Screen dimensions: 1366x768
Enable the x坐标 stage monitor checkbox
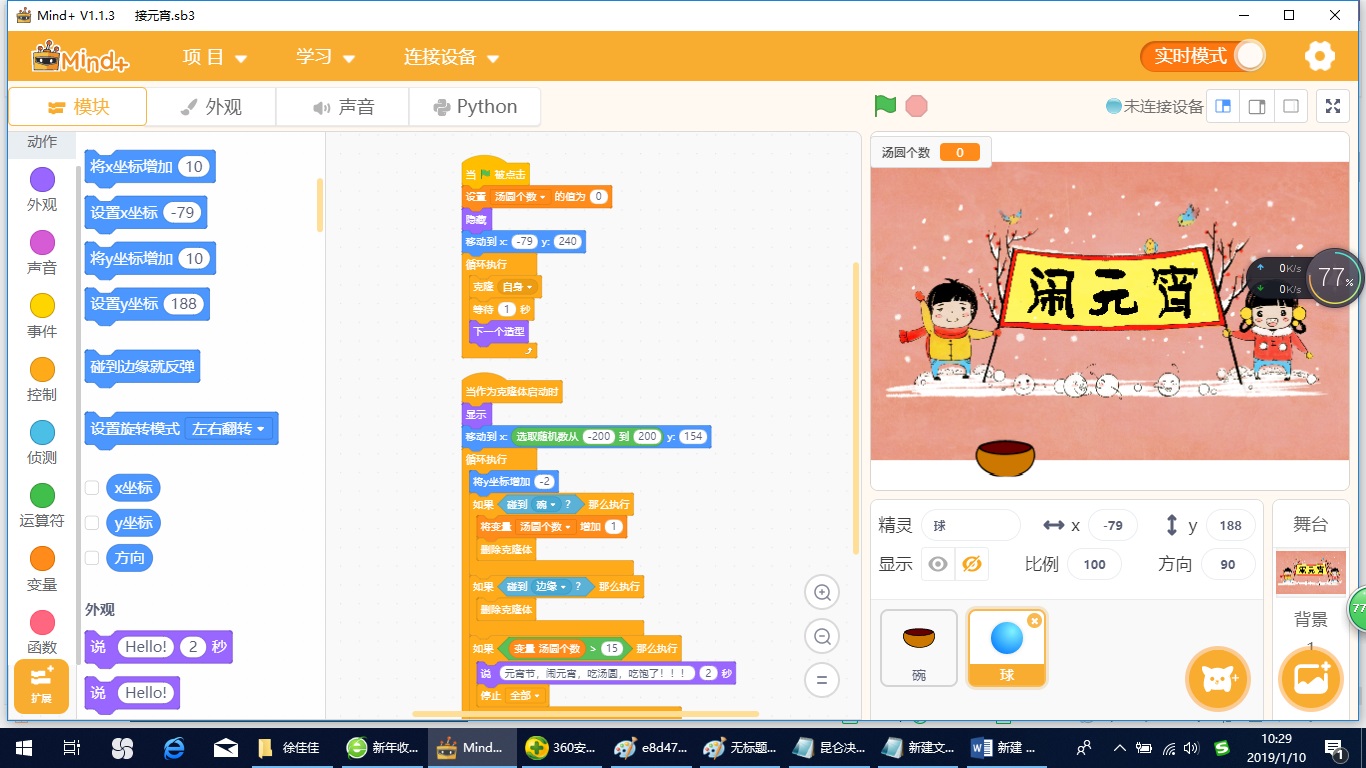(92, 488)
